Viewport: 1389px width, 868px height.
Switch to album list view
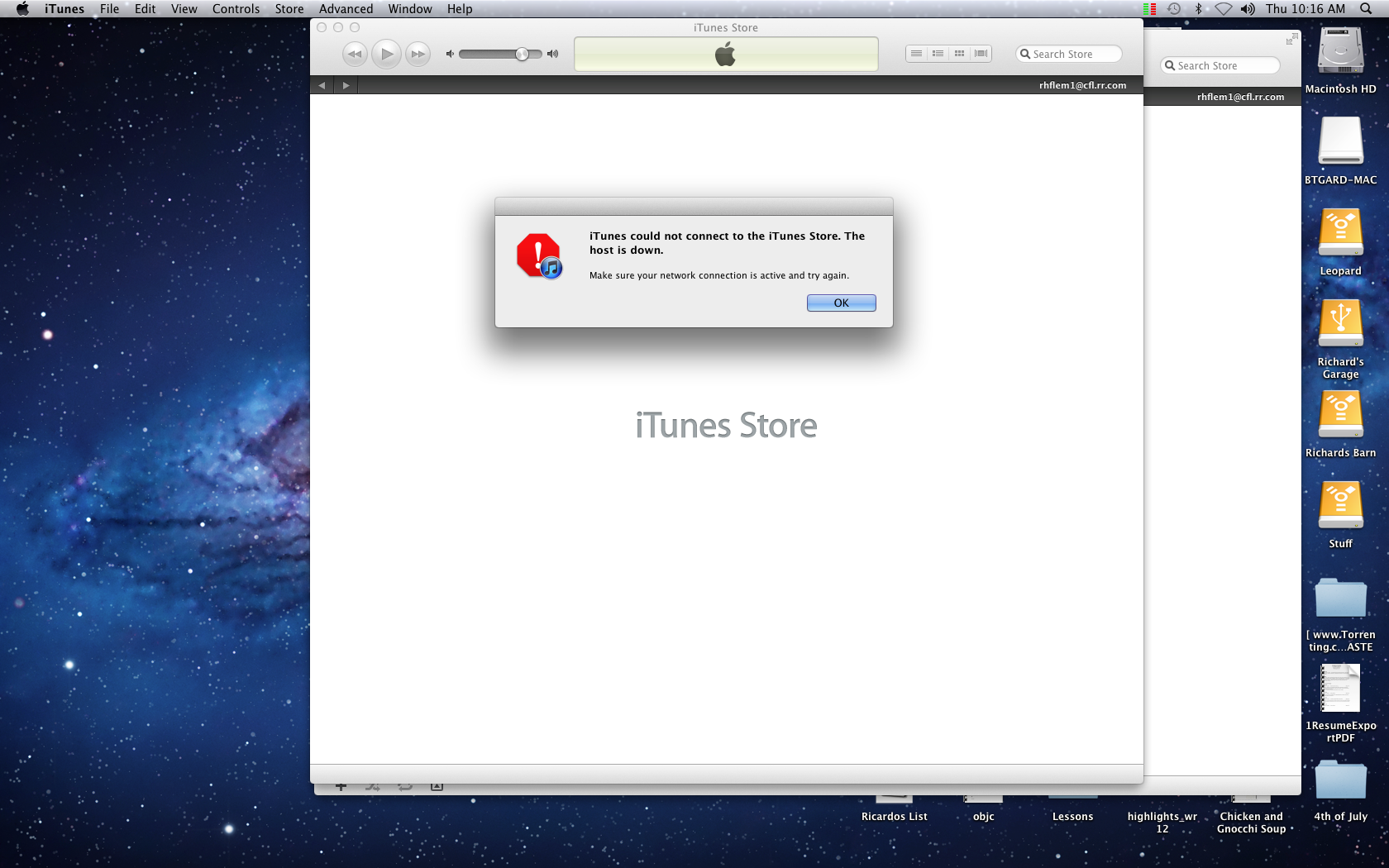tap(938, 54)
